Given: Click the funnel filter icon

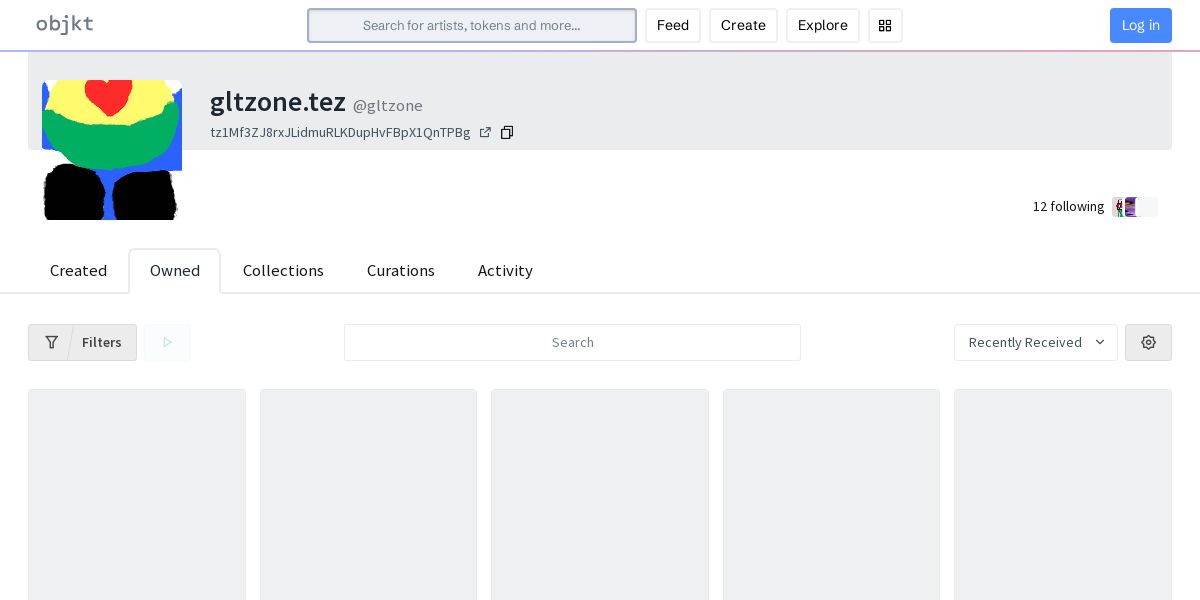Looking at the screenshot, I should [51, 342].
